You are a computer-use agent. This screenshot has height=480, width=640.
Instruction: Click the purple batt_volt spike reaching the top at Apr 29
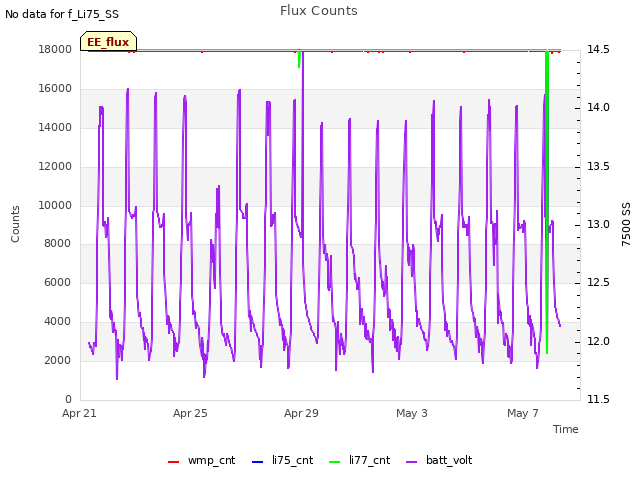pyautogui.click(x=302, y=143)
